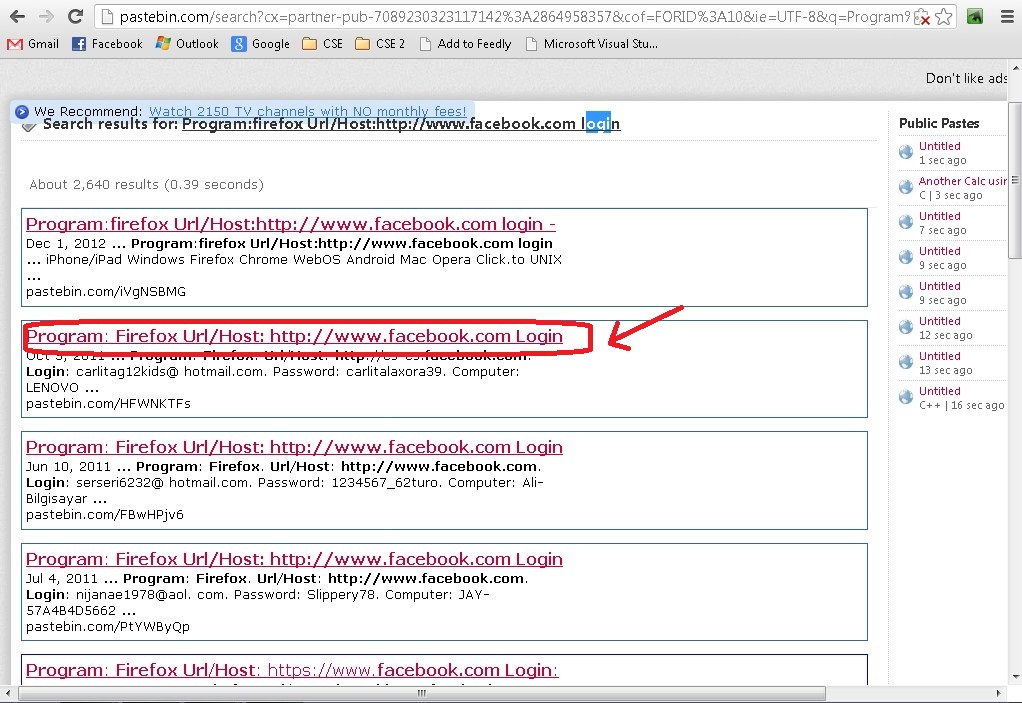1022x703 pixels.
Task: Click the browser Forward arrow
Action: click(46, 16)
